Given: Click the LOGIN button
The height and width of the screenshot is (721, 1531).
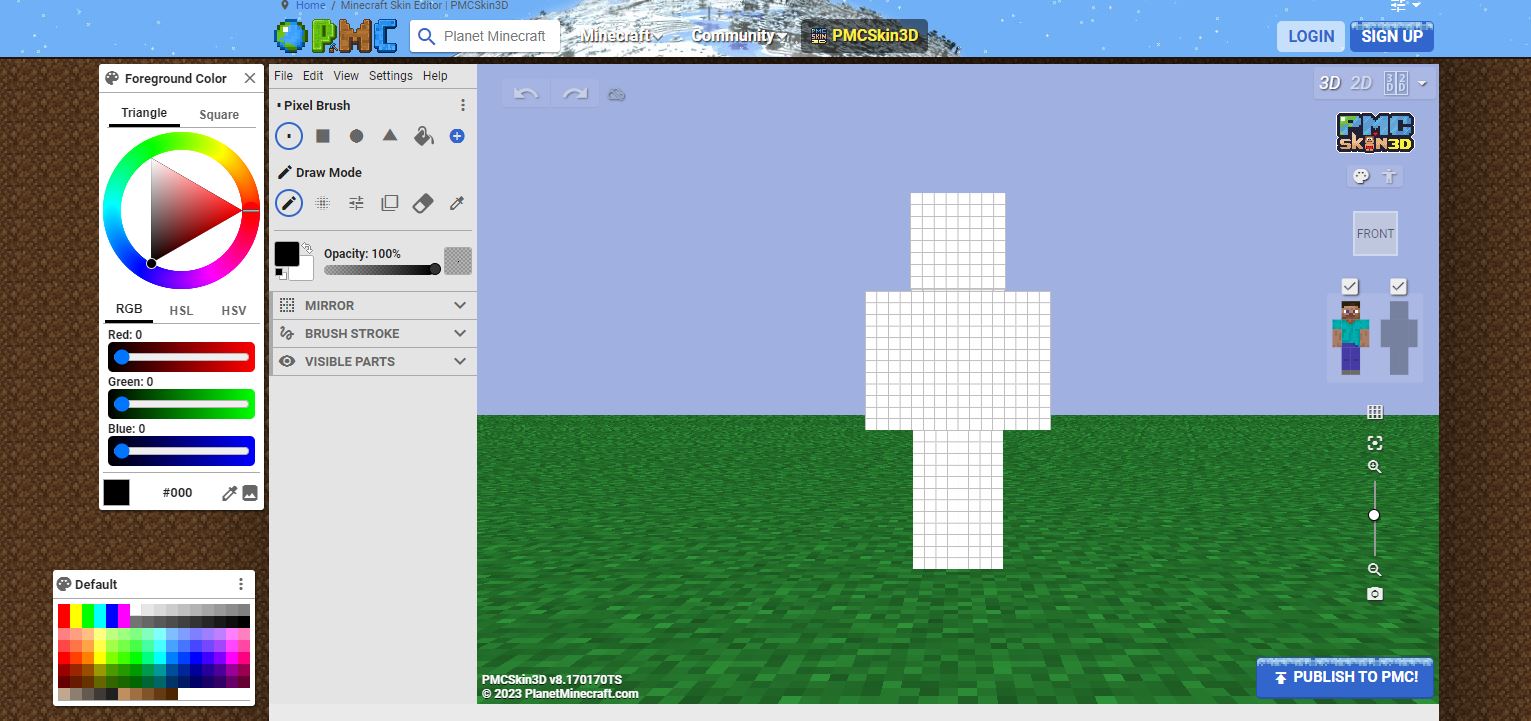Looking at the screenshot, I should coord(1311,36).
